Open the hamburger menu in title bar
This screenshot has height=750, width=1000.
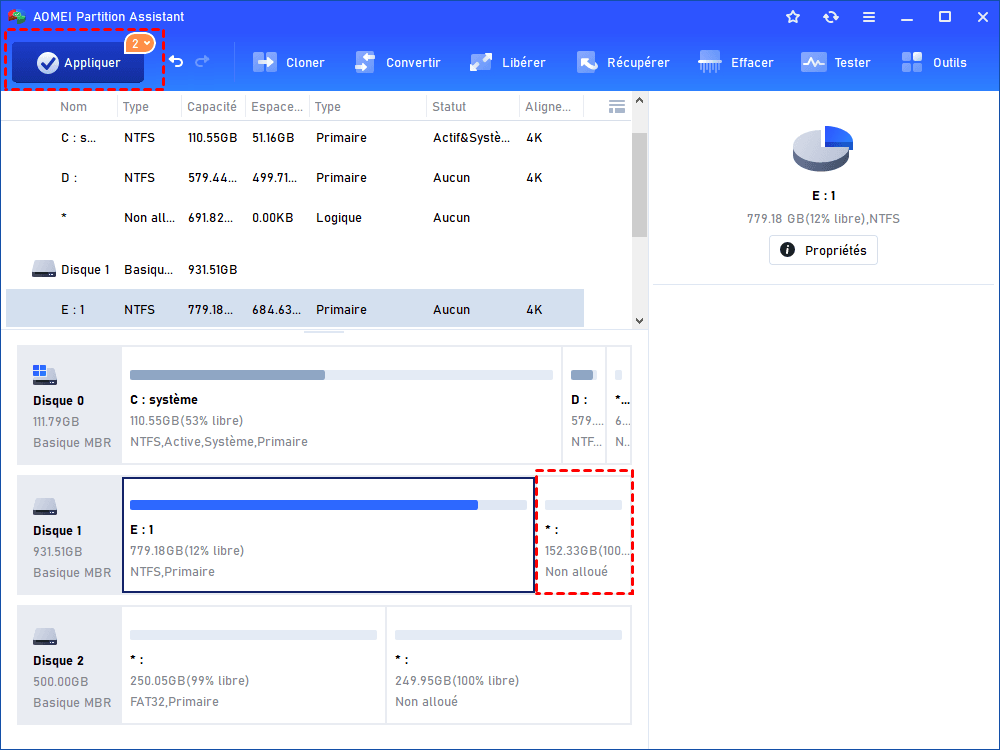point(869,17)
